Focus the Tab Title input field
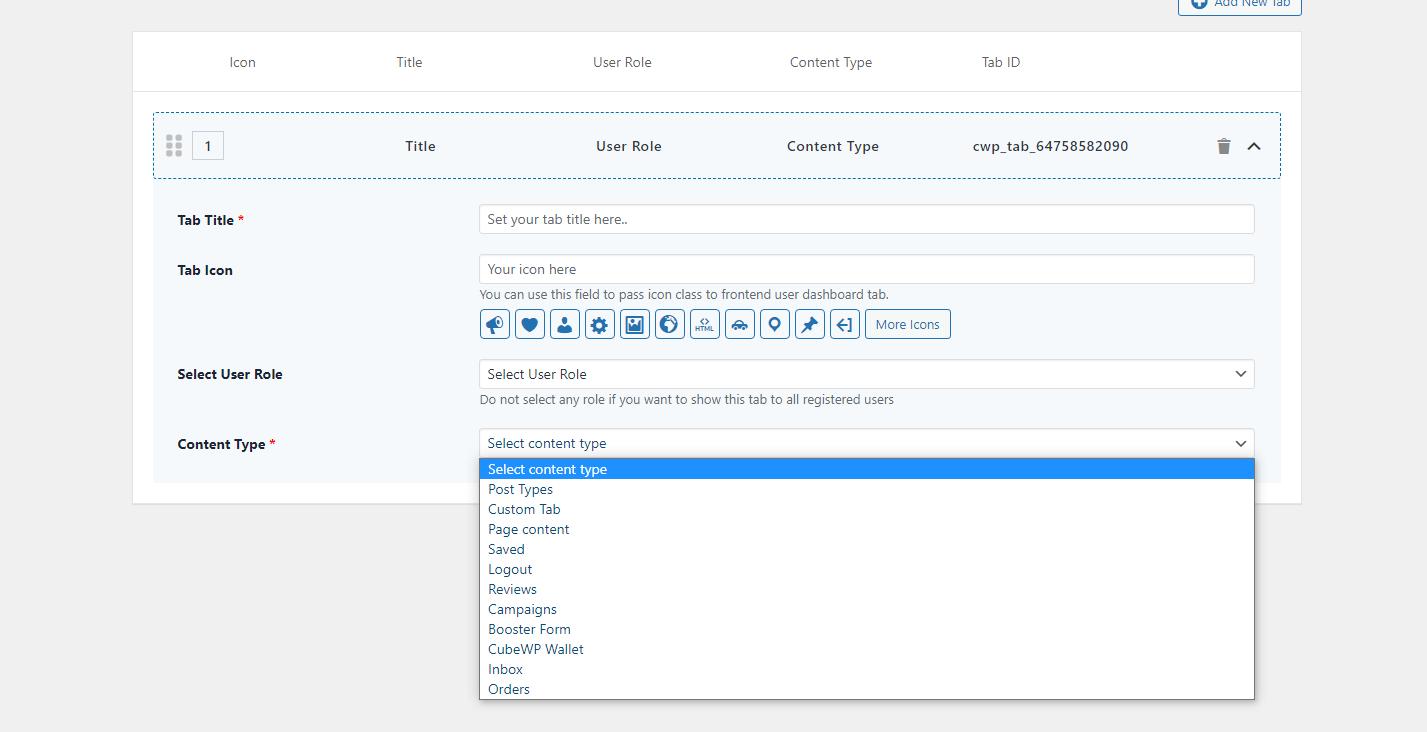 tap(867, 219)
